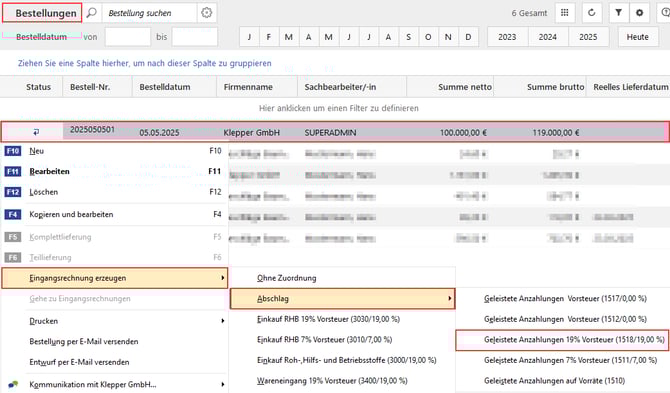The width and height of the screenshot is (670, 393).
Task: Sort by the Reelles Lieferdatum column header
Action: tap(629, 87)
